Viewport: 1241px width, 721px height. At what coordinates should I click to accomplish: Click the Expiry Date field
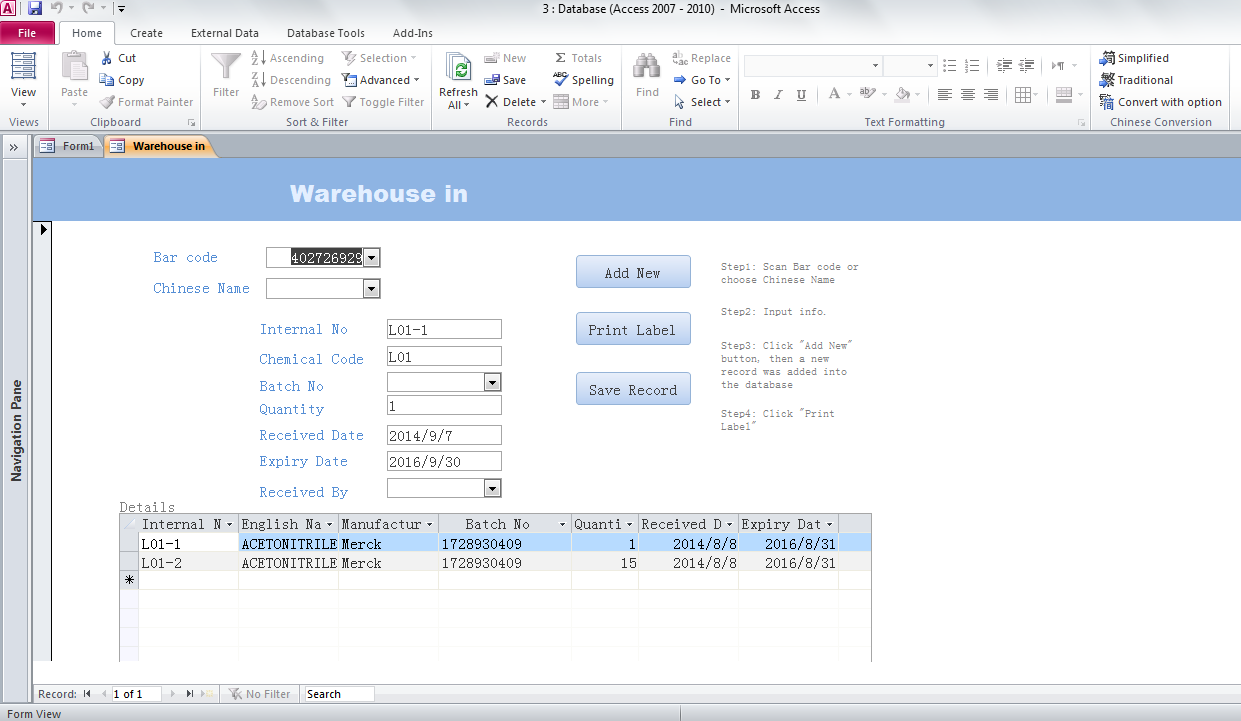(x=444, y=461)
